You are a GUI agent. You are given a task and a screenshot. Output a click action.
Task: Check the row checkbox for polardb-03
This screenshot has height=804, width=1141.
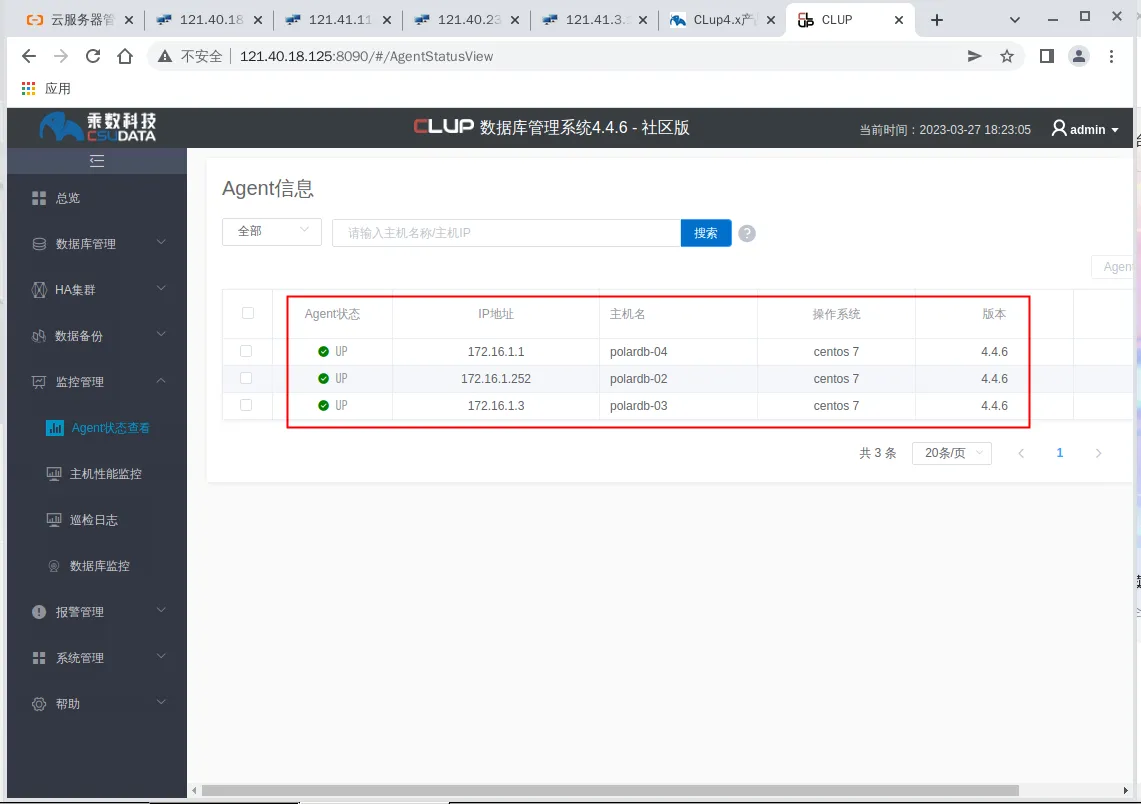246,405
